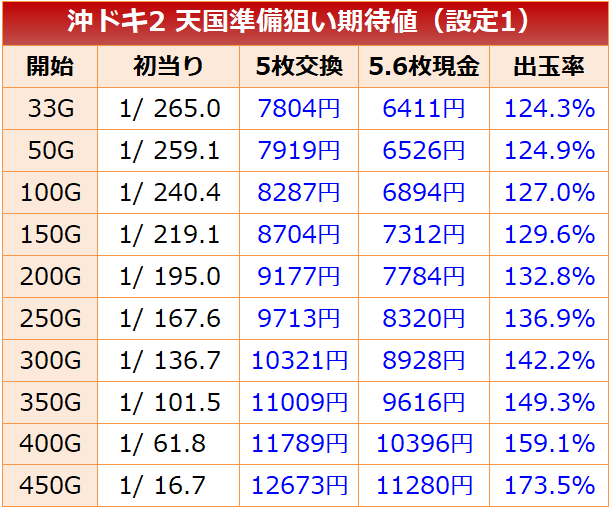This screenshot has width=609, height=507.
Task: Click the 12673円 value
Action: 299,486
